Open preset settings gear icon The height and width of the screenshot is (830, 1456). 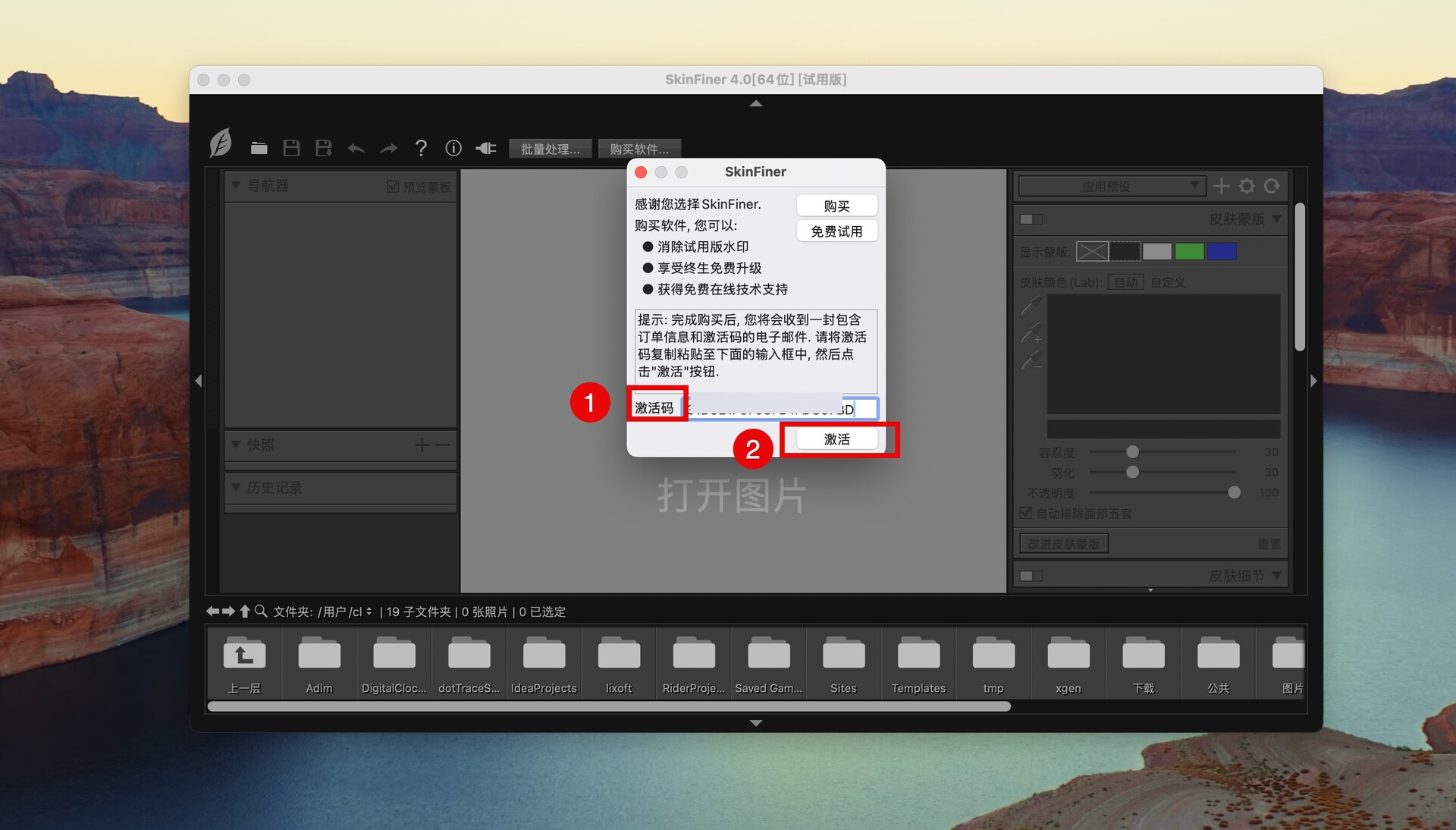[x=1247, y=186]
